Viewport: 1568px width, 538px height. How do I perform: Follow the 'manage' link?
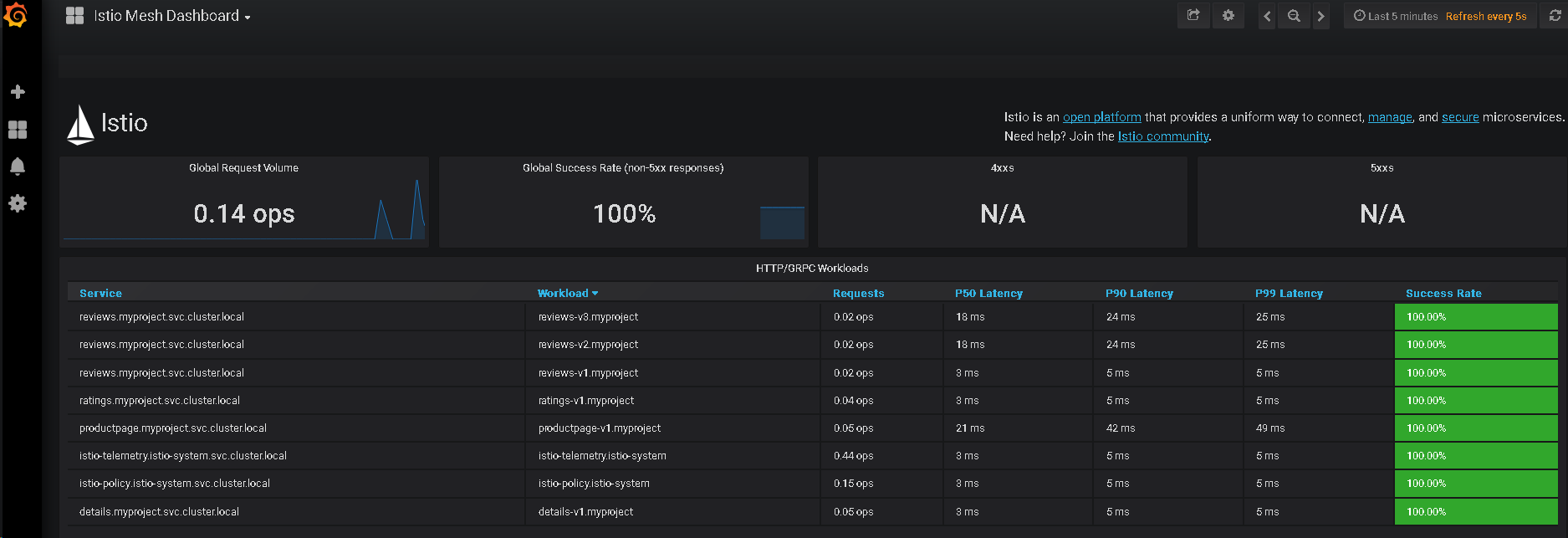click(x=1390, y=117)
